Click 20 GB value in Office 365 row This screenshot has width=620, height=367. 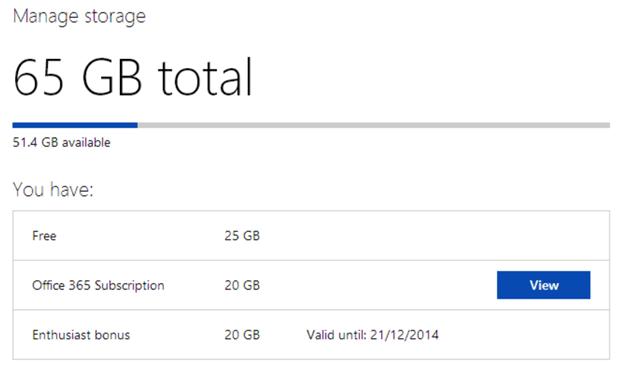242,285
